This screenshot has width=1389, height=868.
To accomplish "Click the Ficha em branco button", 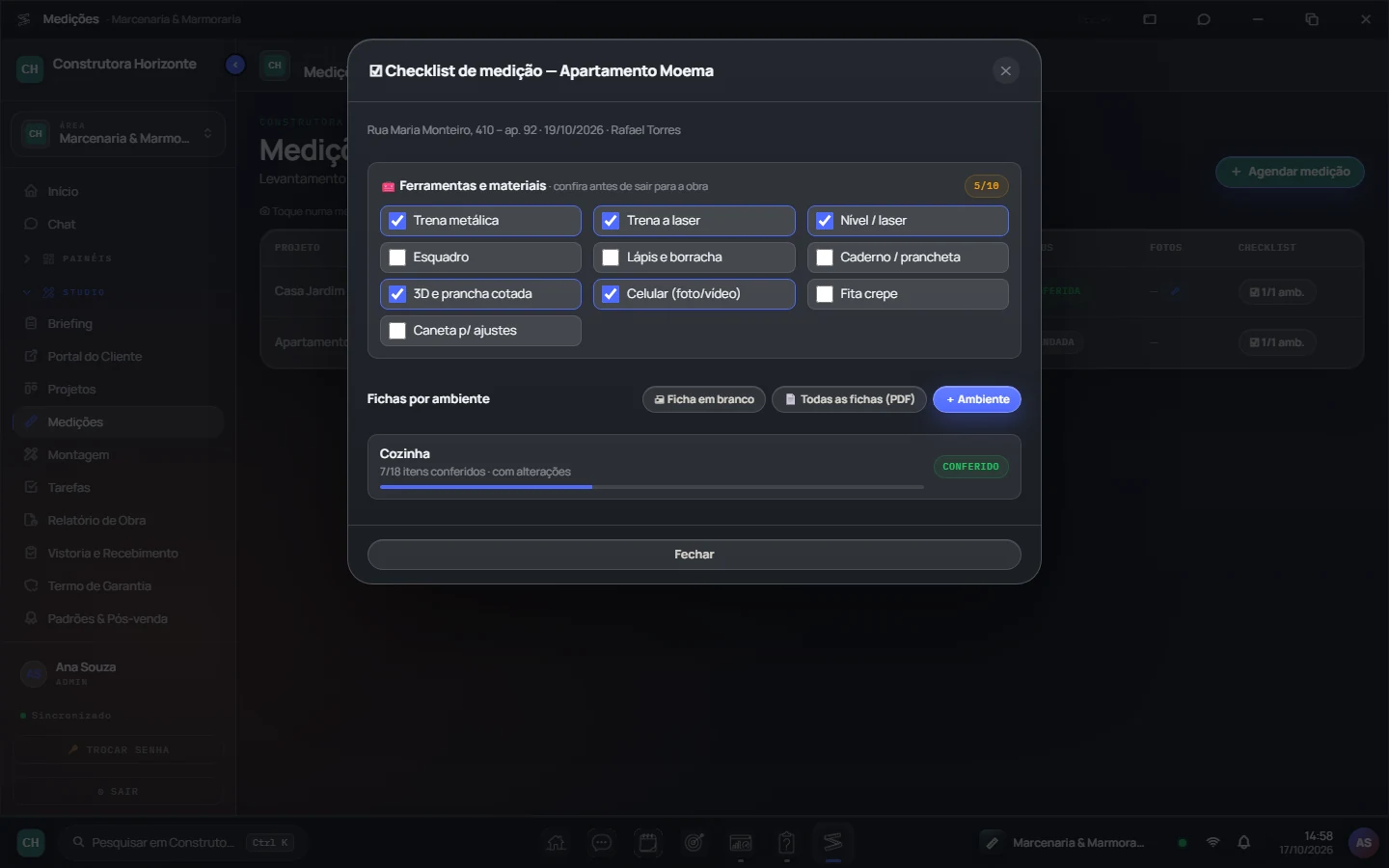I will pyautogui.click(x=704, y=399).
